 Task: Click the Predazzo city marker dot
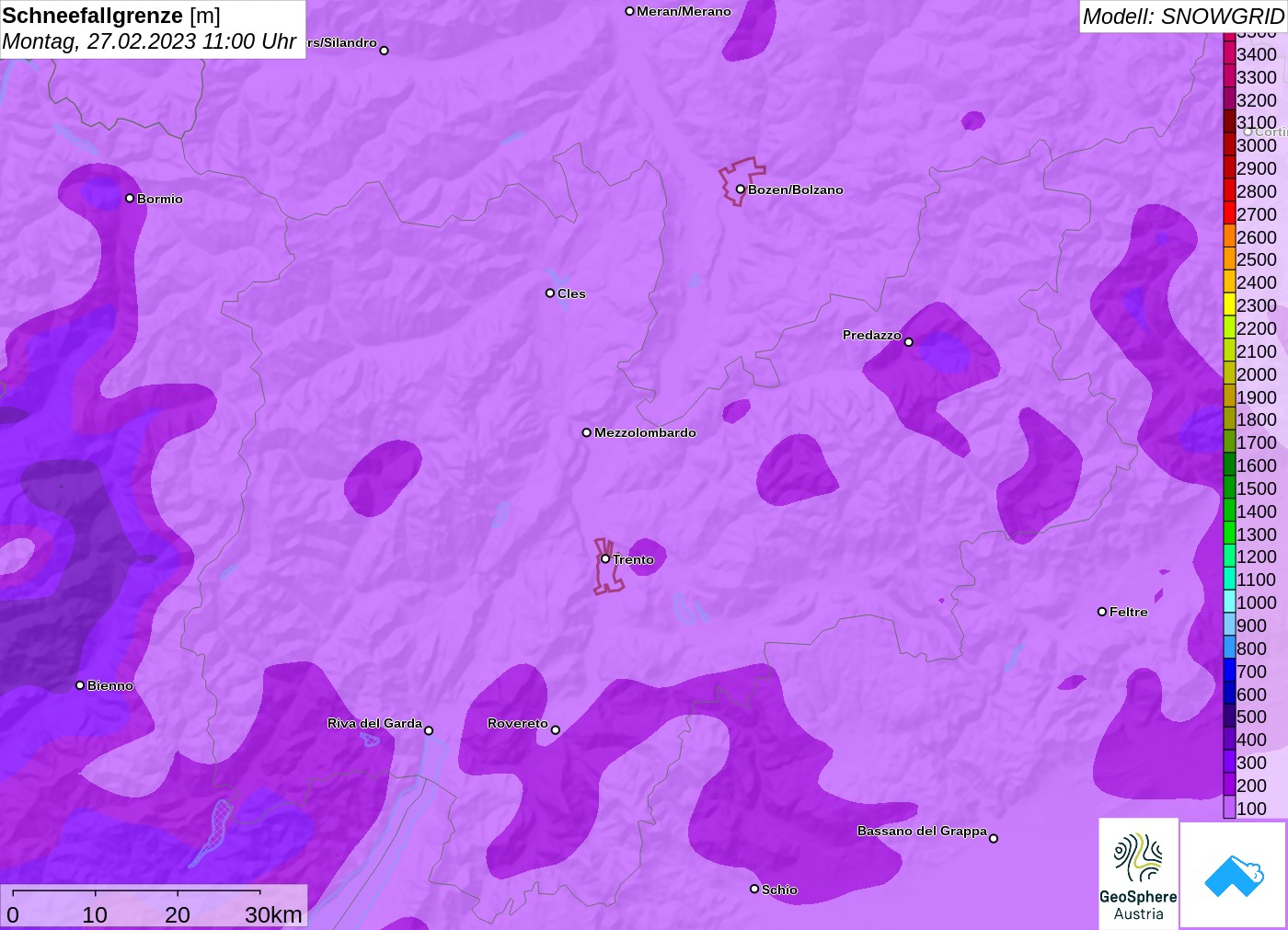(909, 342)
